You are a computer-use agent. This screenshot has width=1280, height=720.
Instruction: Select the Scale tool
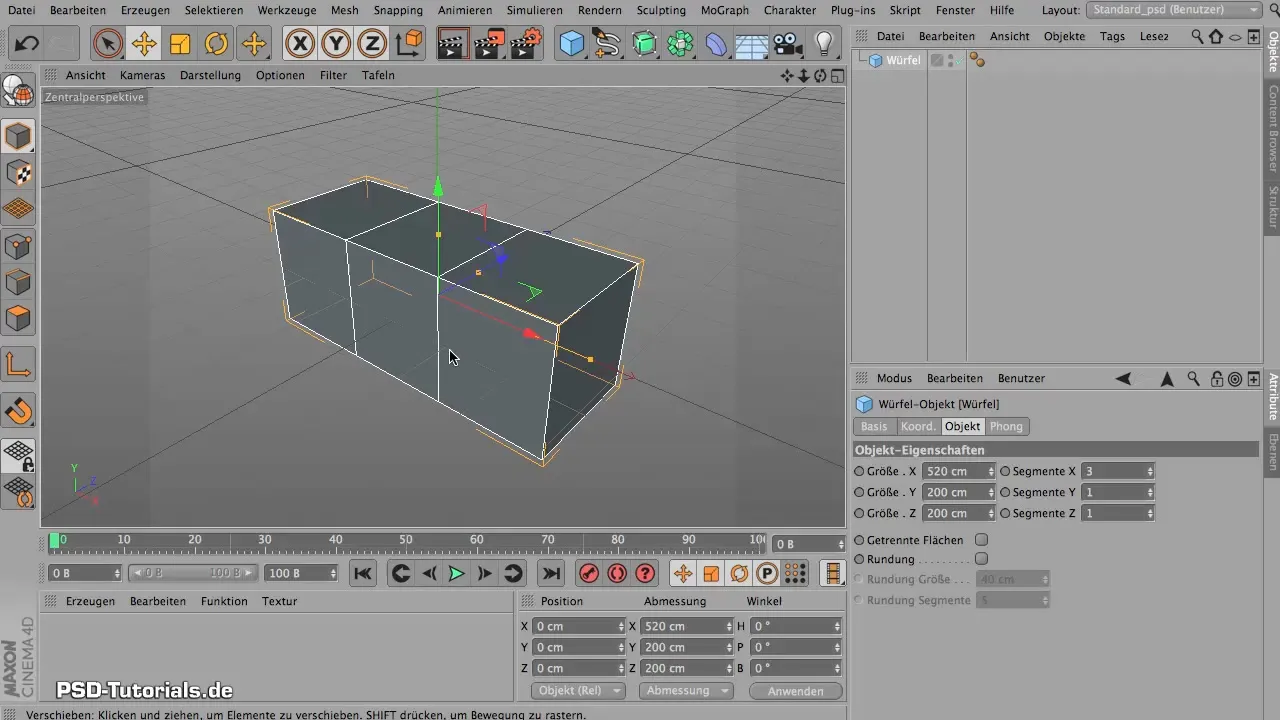pos(180,44)
